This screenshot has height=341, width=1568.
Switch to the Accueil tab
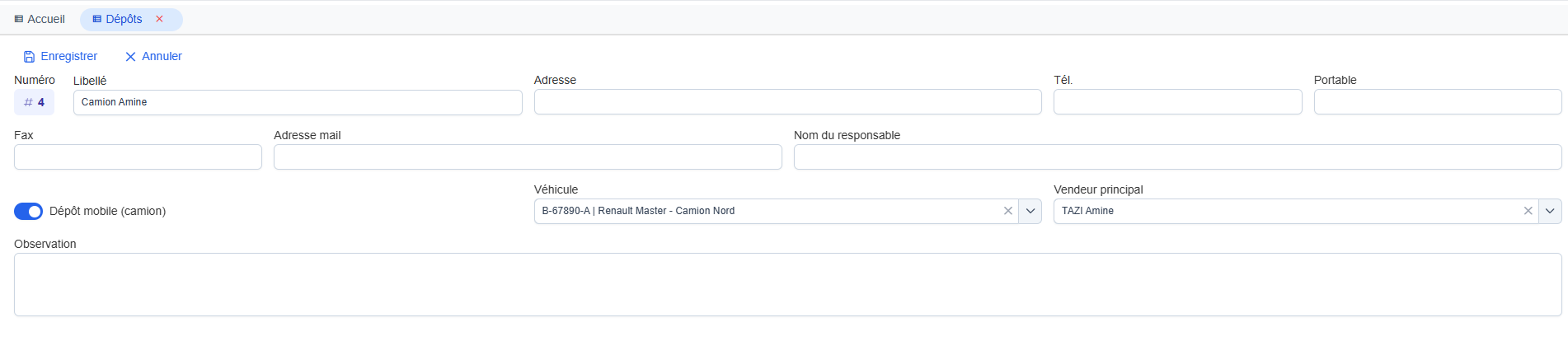pyautogui.click(x=40, y=19)
